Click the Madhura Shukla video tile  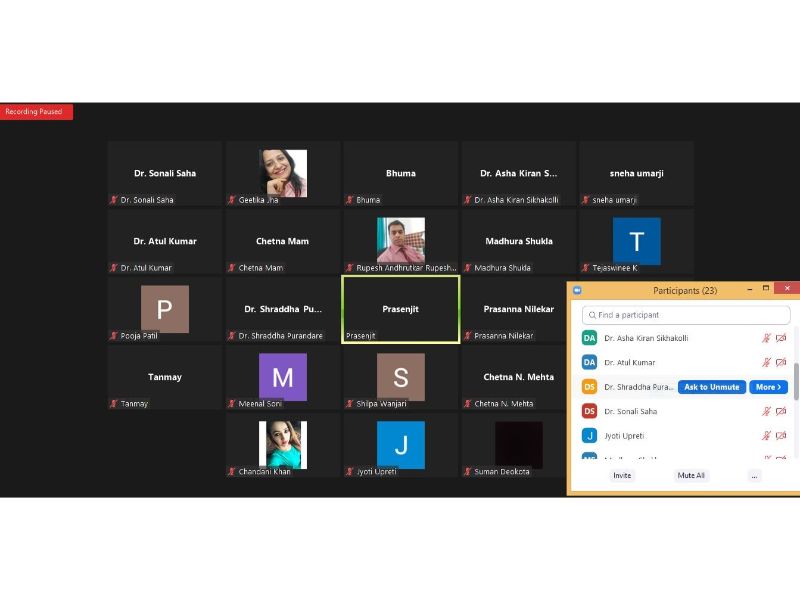(519, 241)
